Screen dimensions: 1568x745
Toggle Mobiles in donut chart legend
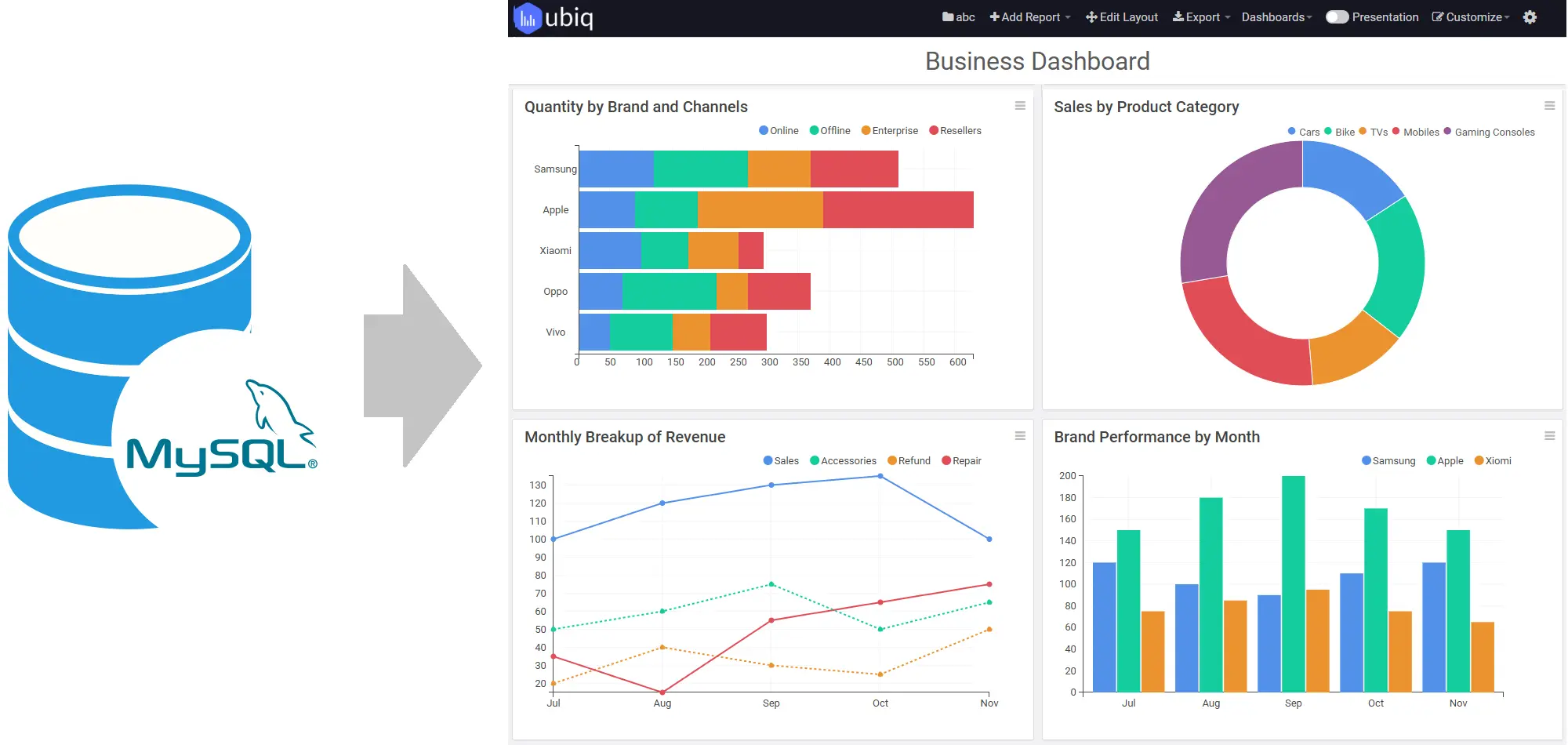(x=1415, y=132)
